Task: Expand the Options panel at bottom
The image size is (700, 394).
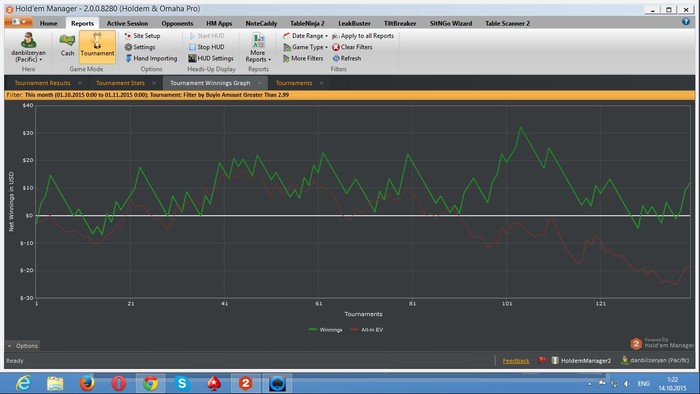Action: click(22, 346)
